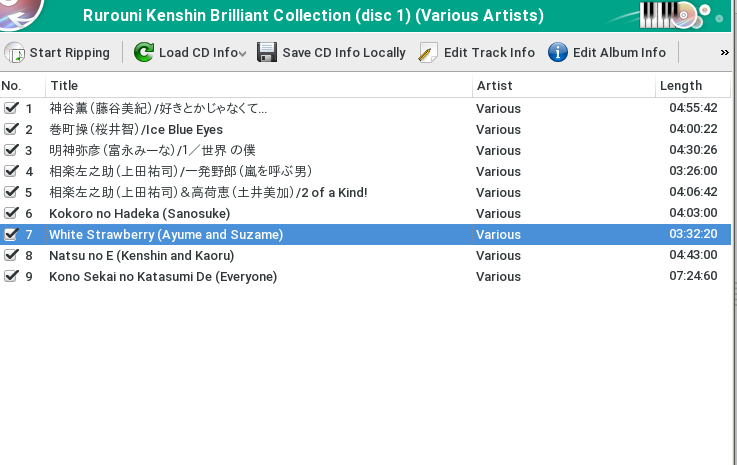
Task: Sort by the Title column header
Action: tap(64, 86)
